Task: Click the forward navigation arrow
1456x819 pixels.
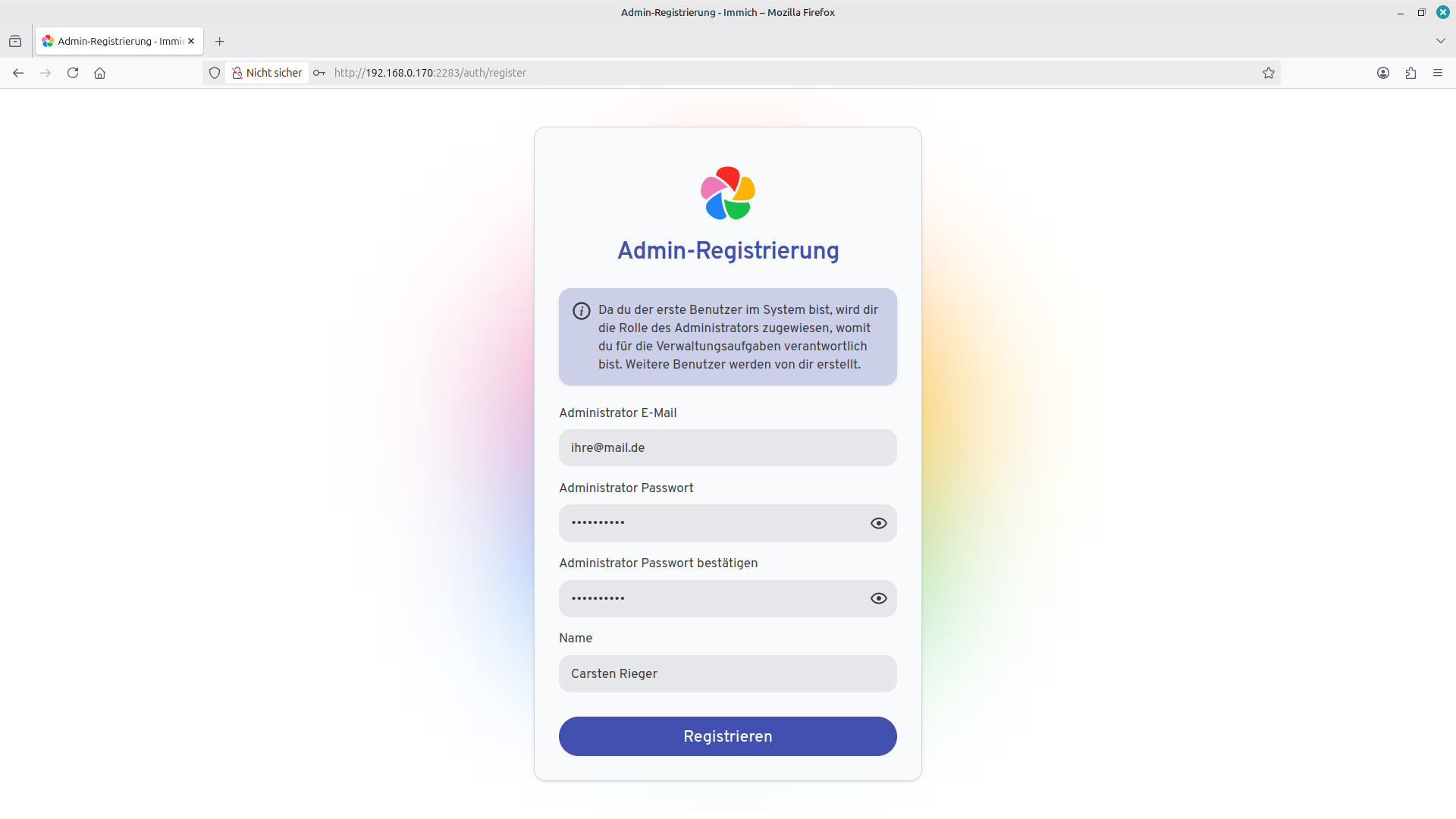Action: [x=45, y=73]
